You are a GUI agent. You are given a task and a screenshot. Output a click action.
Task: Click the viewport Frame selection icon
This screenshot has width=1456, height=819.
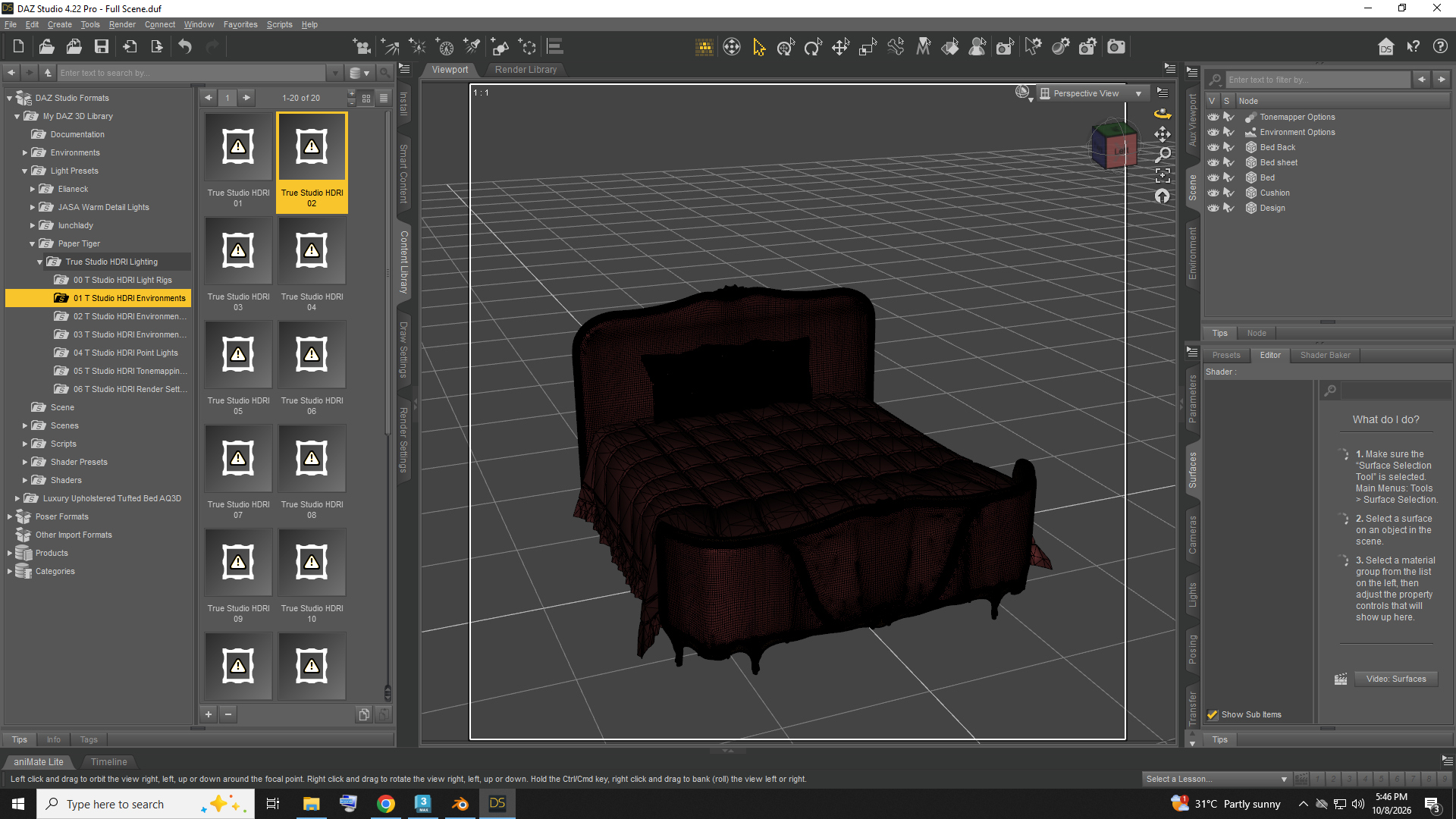tap(1163, 175)
